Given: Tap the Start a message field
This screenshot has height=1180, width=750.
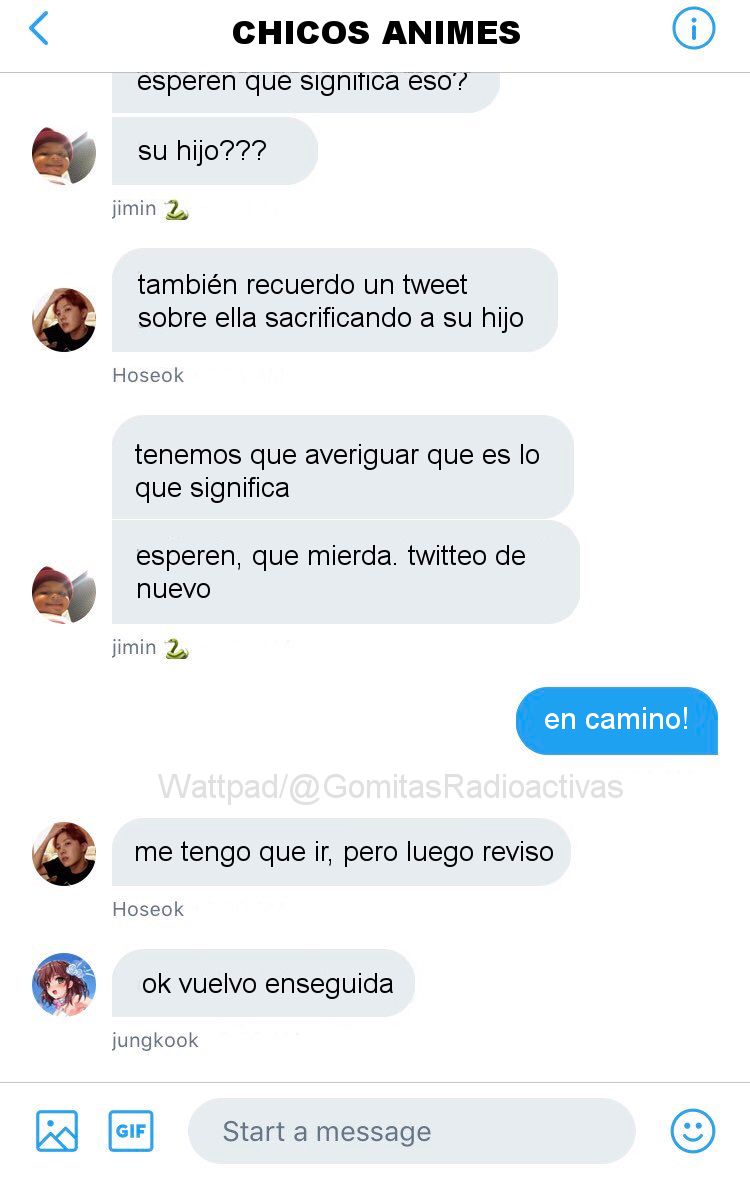Looking at the screenshot, I should pos(411,1131).
